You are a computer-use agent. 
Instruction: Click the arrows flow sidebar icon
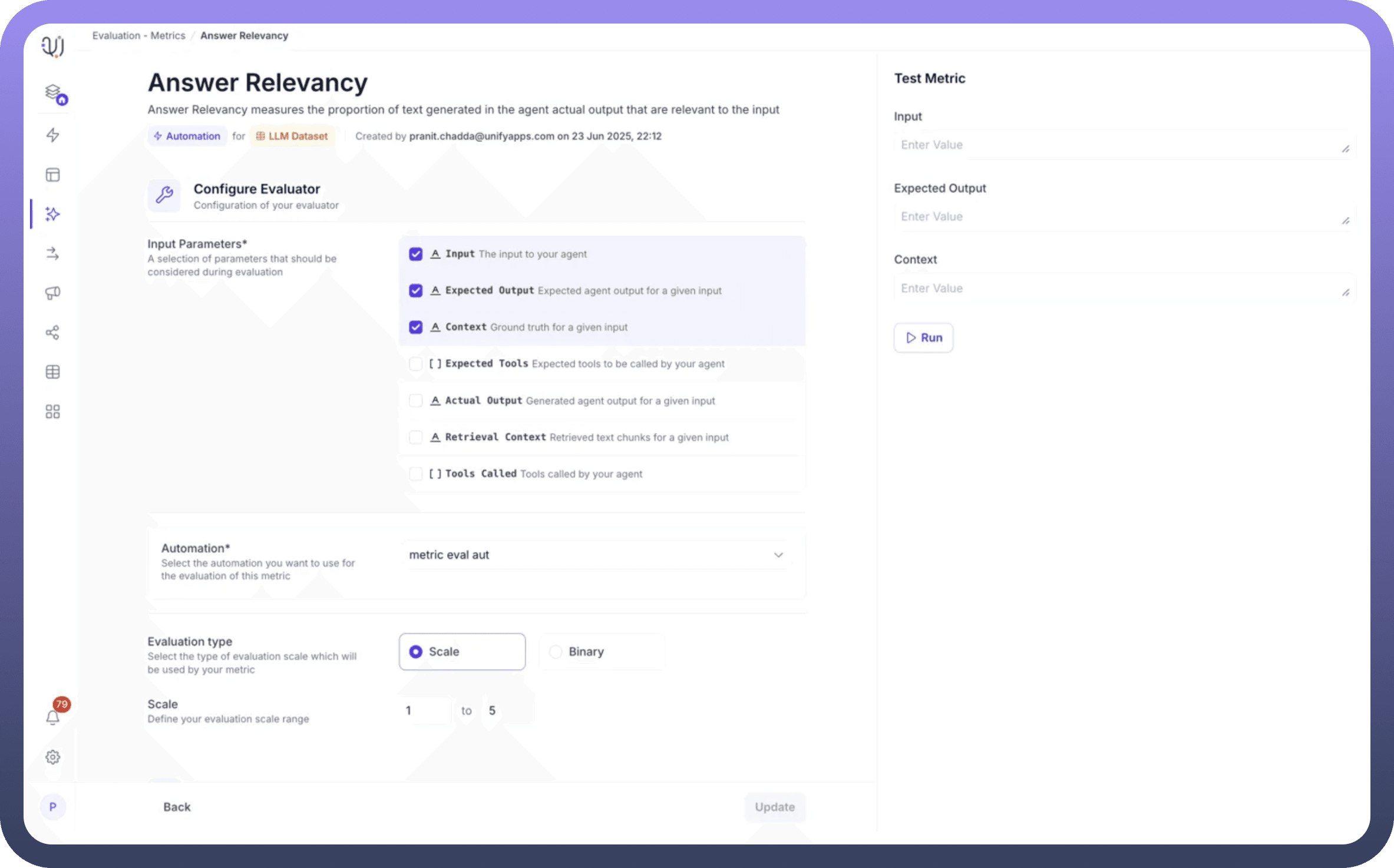(x=53, y=254)
